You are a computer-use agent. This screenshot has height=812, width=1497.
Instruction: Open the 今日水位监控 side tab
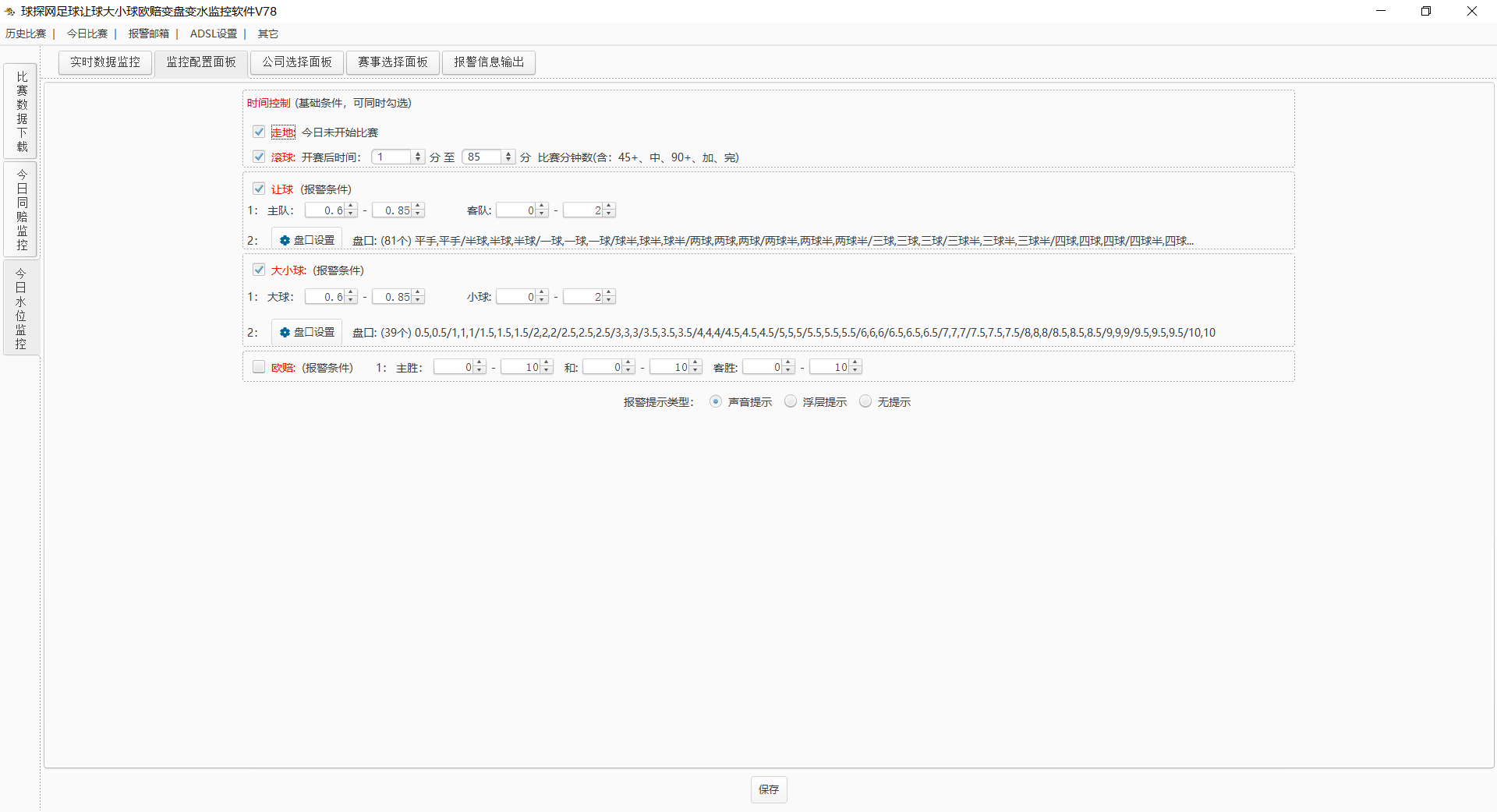pyautogui.click(x=21, y=308)
